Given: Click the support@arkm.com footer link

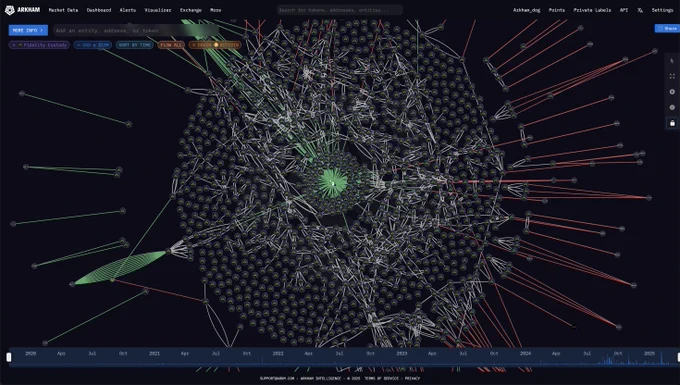Looking at the screenshot, I should pyautogui.click(x=277, y=378).
